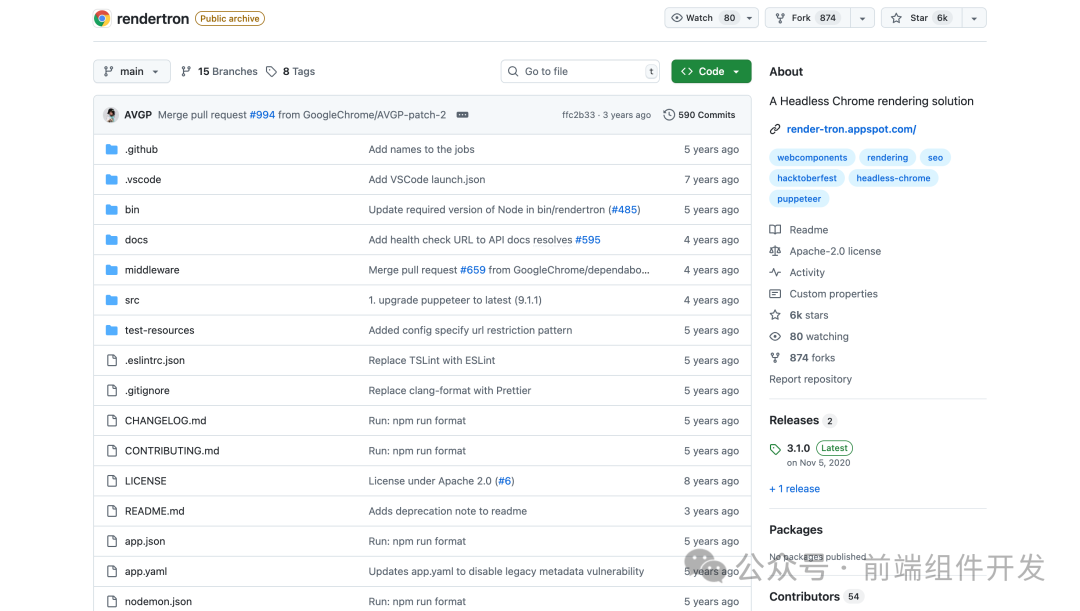Click the LICENSE file icon
The width and height of the screenshot is (1080, 611).
click(x=112, y=481)
